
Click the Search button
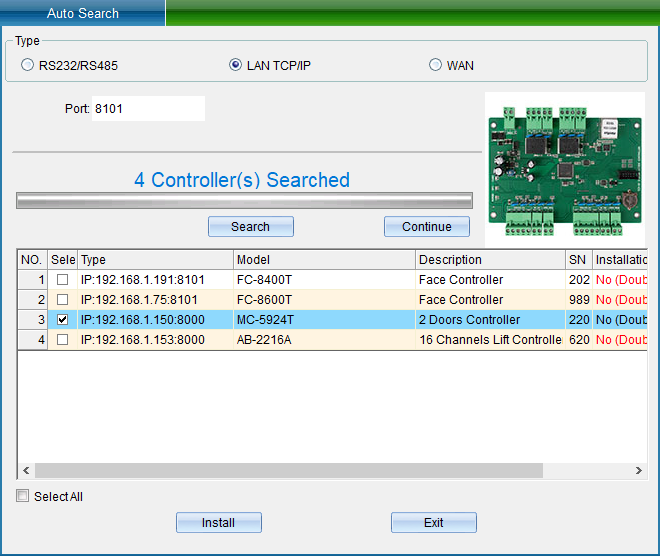251,226
